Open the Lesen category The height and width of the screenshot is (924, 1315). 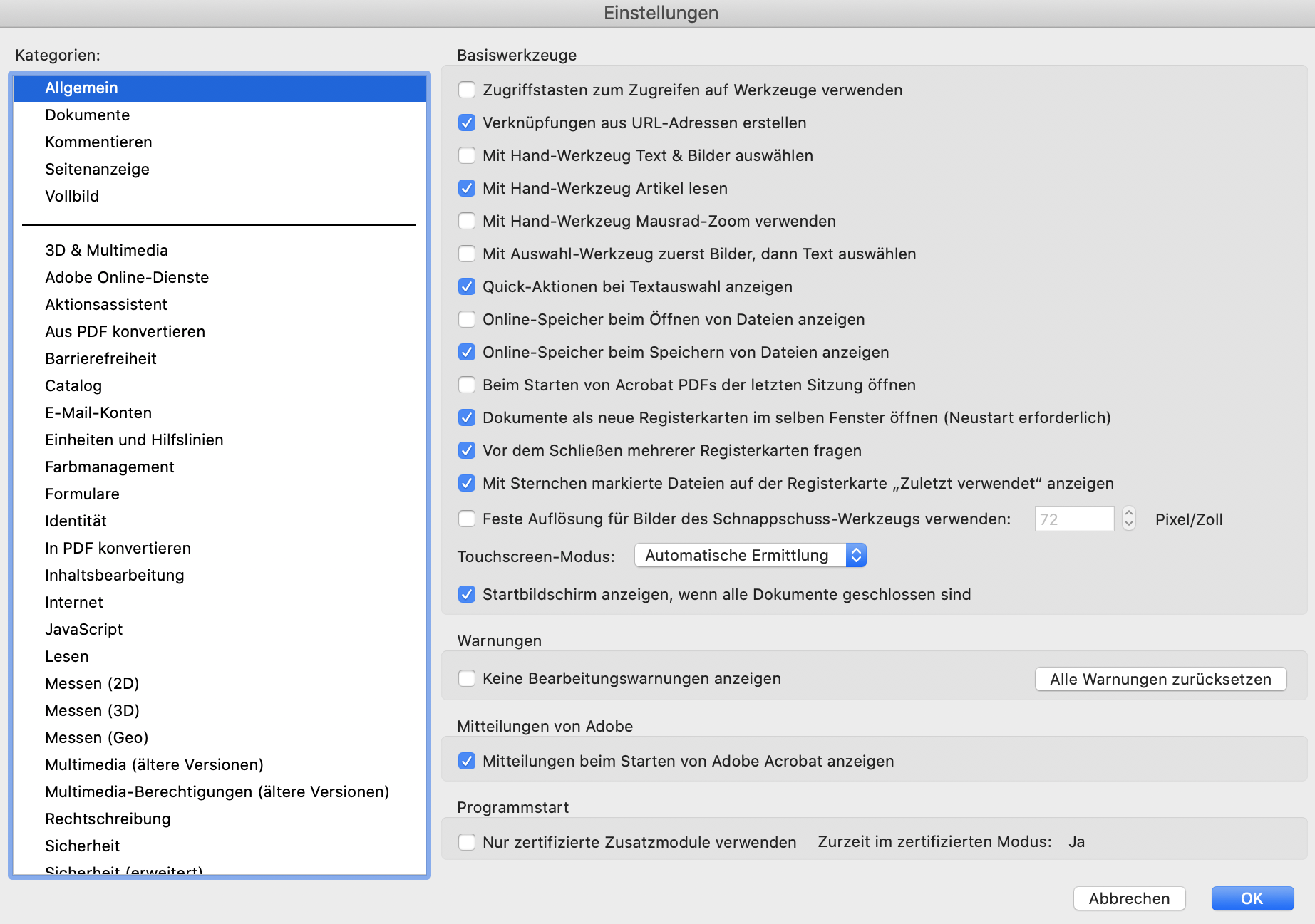click(x=220, y=656)
